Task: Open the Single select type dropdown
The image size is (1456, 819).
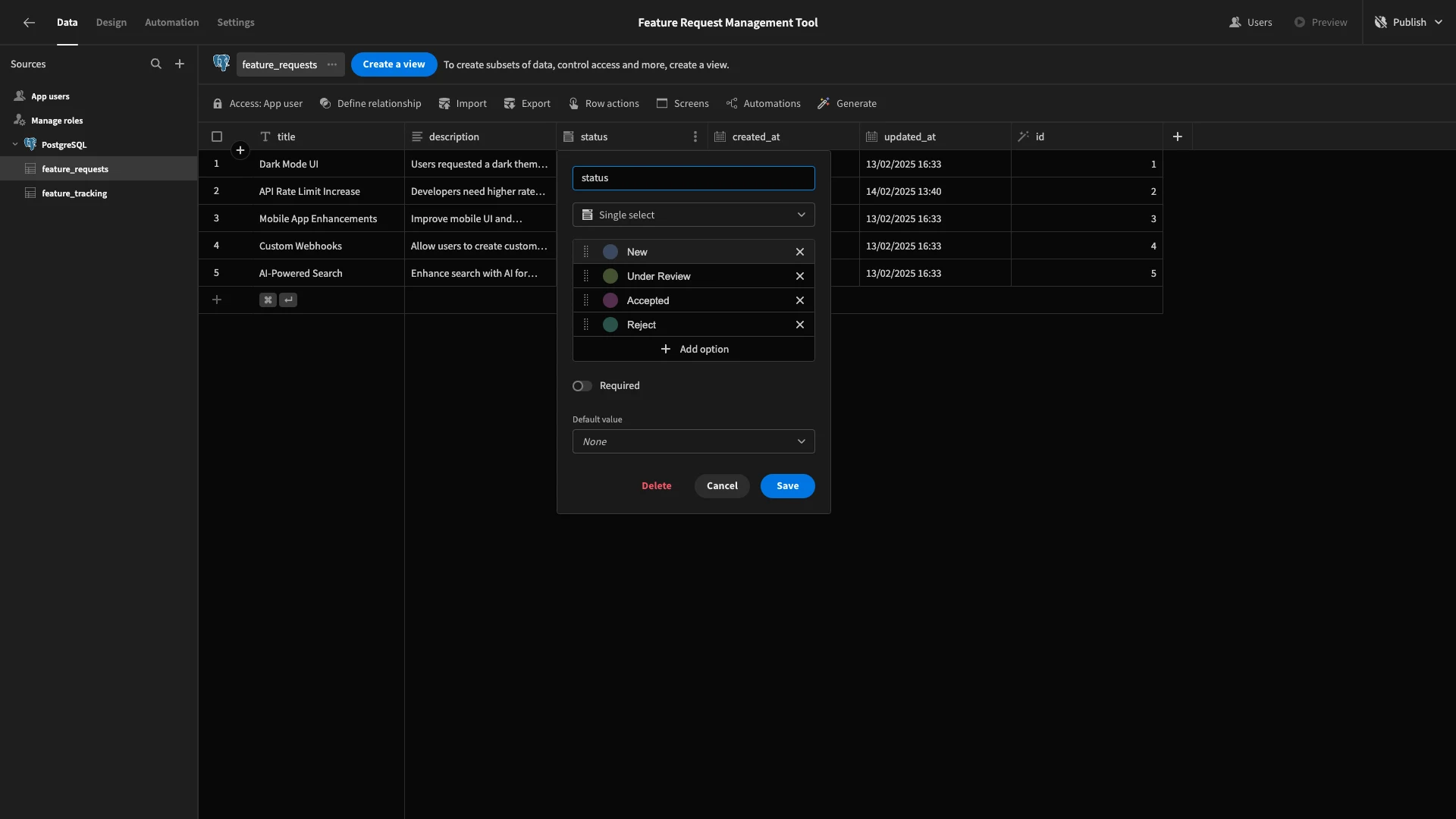Action: pos(693,215)
